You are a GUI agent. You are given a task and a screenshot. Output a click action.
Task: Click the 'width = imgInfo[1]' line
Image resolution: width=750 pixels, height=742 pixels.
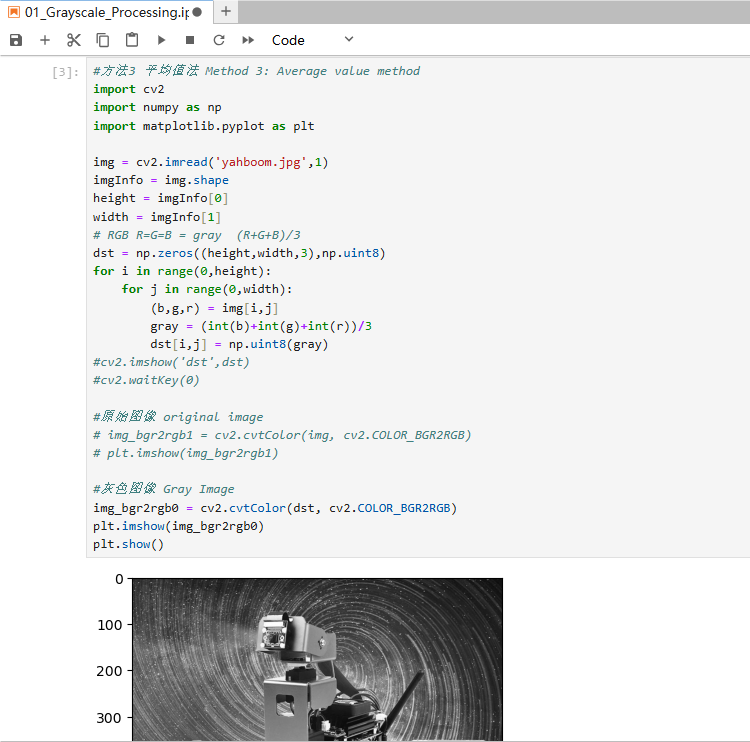(x=157, y=217)
